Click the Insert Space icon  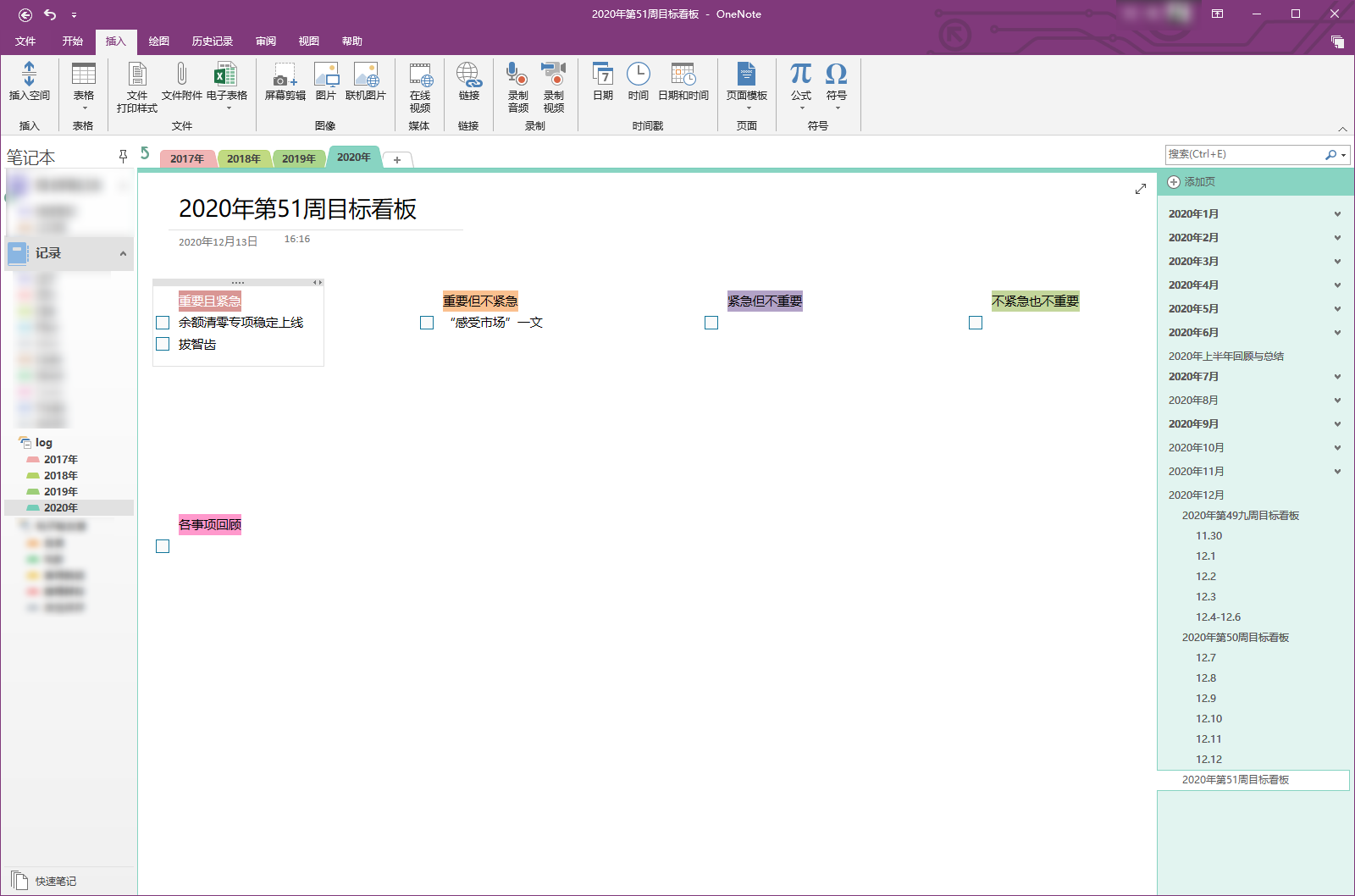pos(29,82)
